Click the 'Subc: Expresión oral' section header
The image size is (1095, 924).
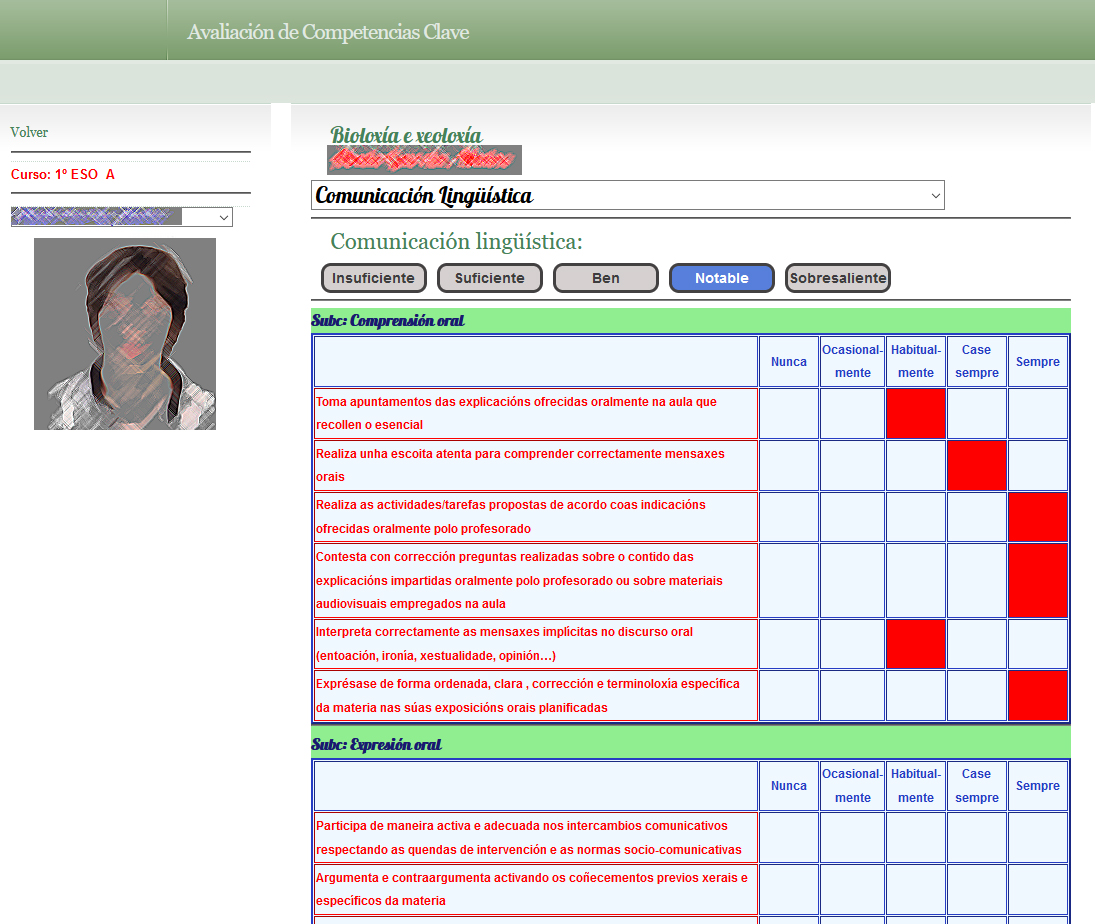(x=376, y=745)
